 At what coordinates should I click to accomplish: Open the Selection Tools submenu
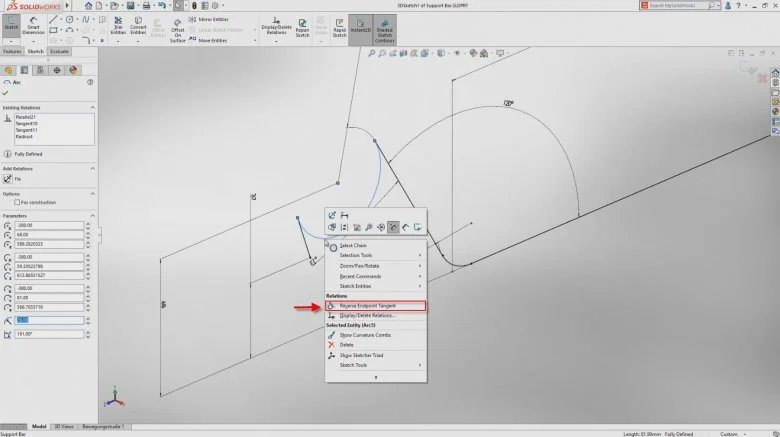pos(376,255)
